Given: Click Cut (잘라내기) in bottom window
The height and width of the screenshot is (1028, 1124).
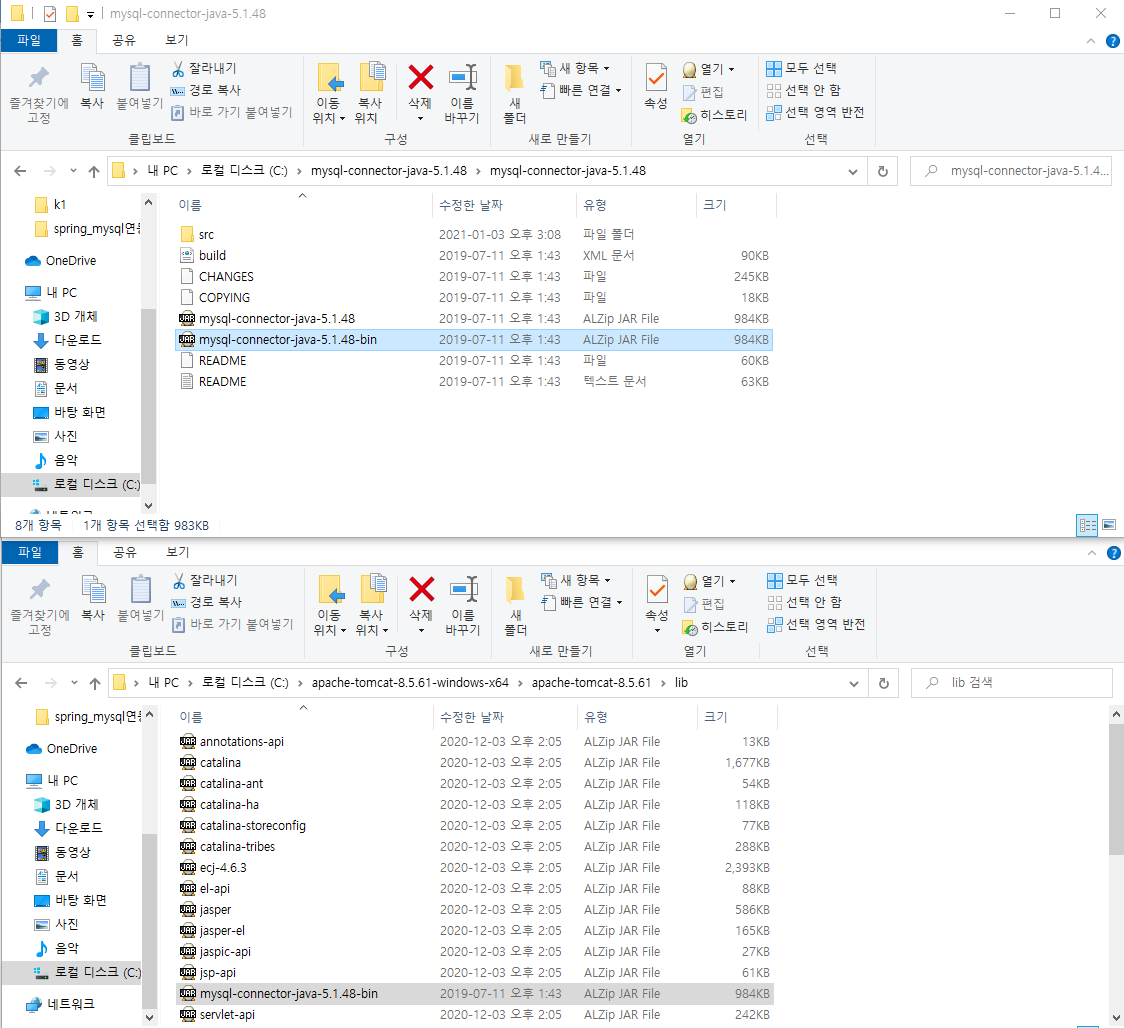Looking at the screenshot, I should pos(204,580).
